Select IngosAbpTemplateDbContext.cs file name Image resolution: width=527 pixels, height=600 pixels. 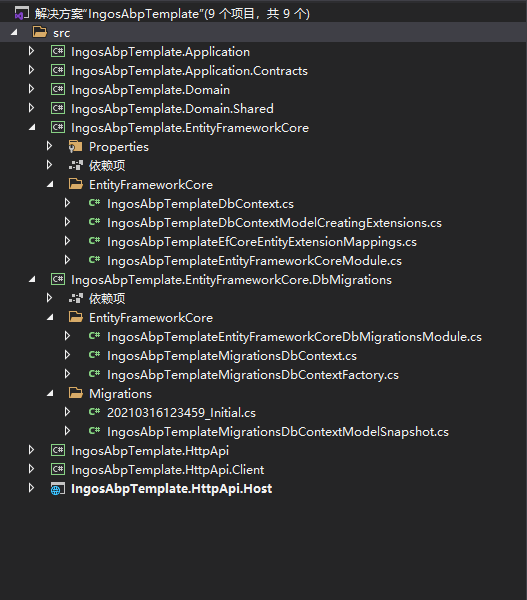(200, 204)
